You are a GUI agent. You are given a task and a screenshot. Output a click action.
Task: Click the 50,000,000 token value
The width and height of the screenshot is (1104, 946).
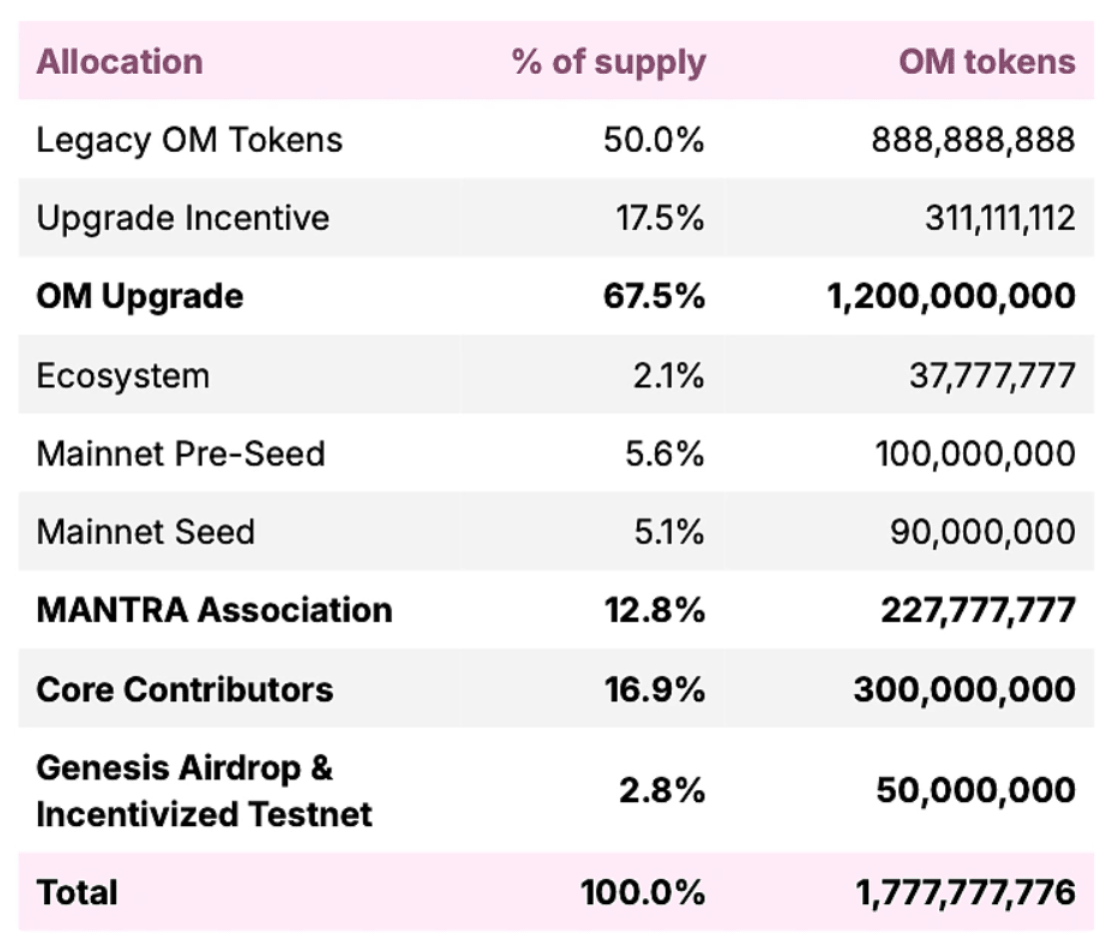(976, 791)
